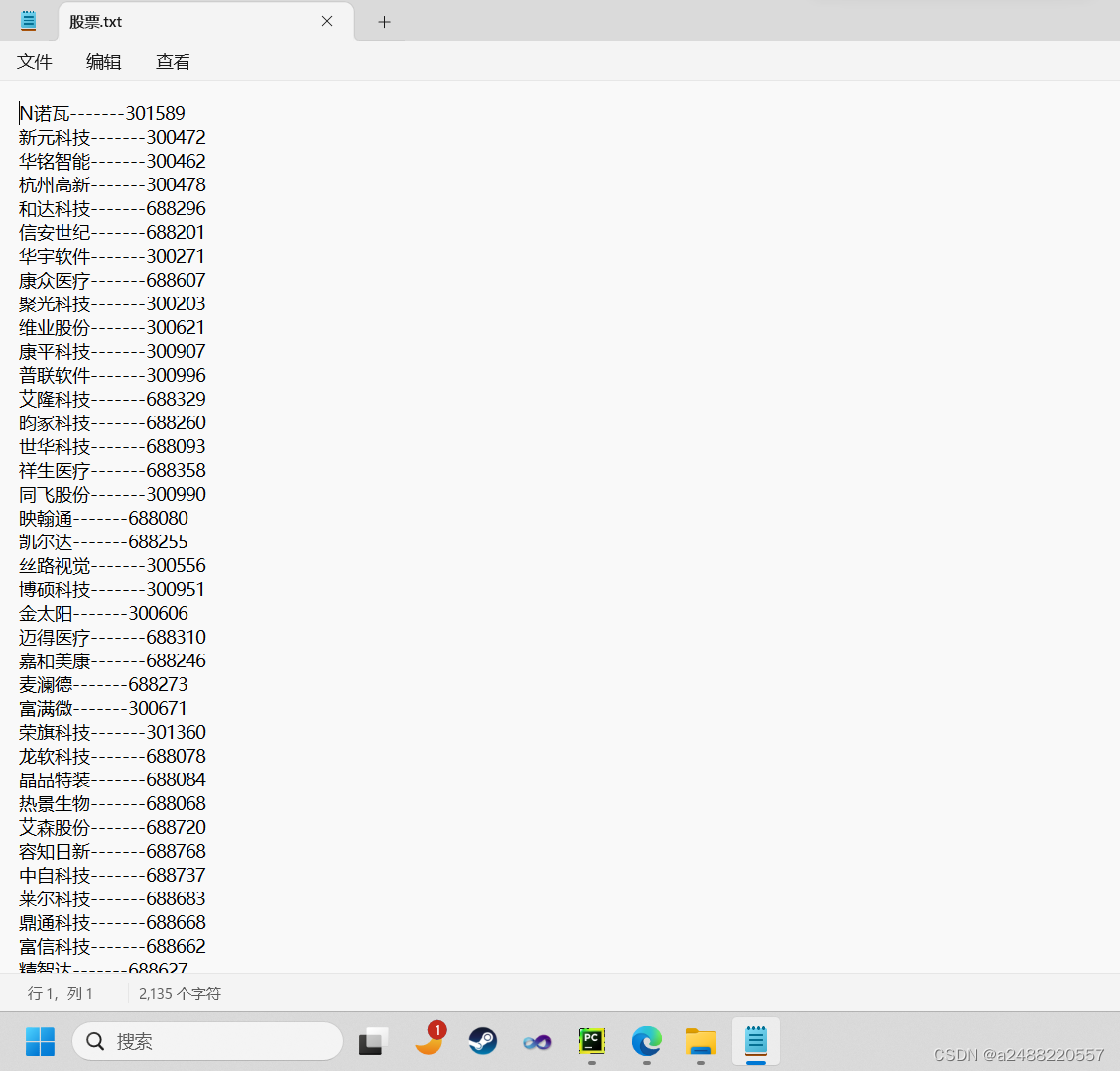Click the Notepad icon in the taskbar
The width and height of the screenshot is (1120, 1071).
[x=756, y=1041]
